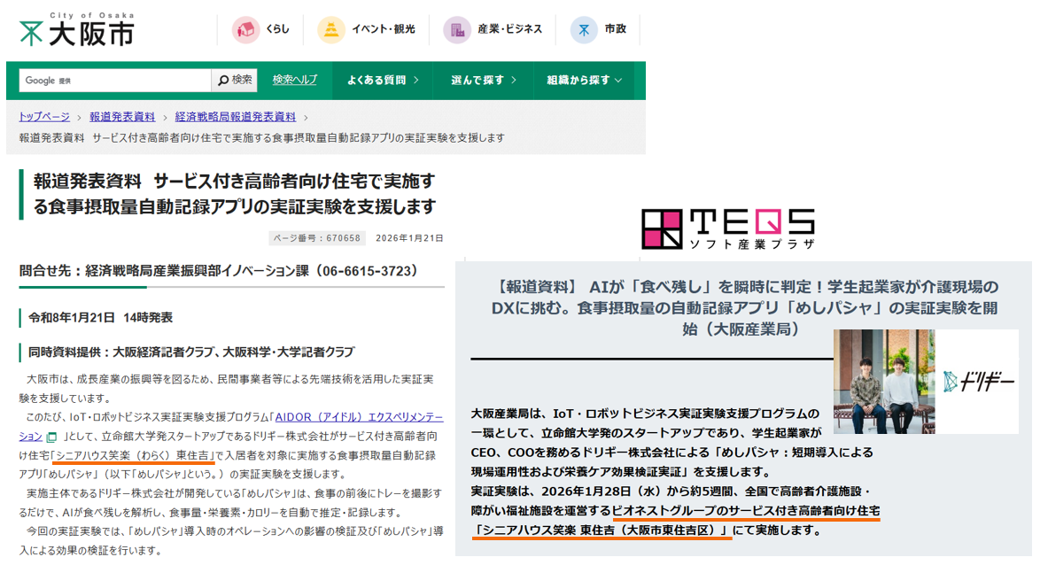Go to トップページ breadcrumb
1040x565 pixels.
tap(44, 117)
